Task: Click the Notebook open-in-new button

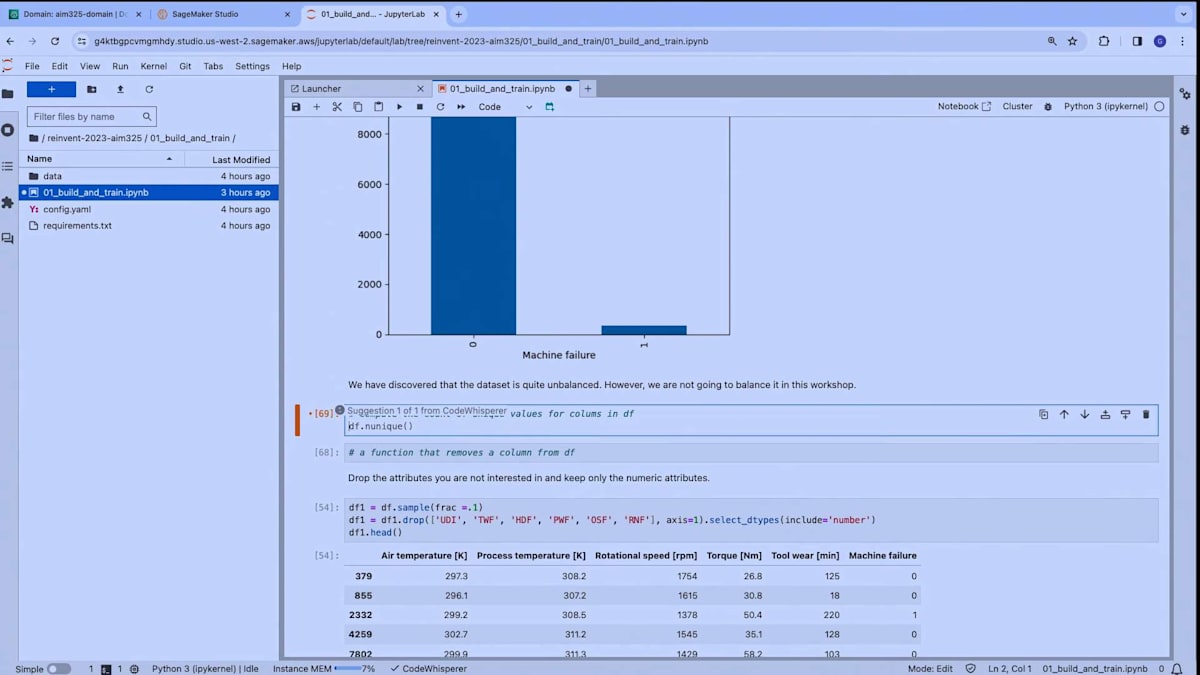Action: pyautogui.click(x=964, y=106)
